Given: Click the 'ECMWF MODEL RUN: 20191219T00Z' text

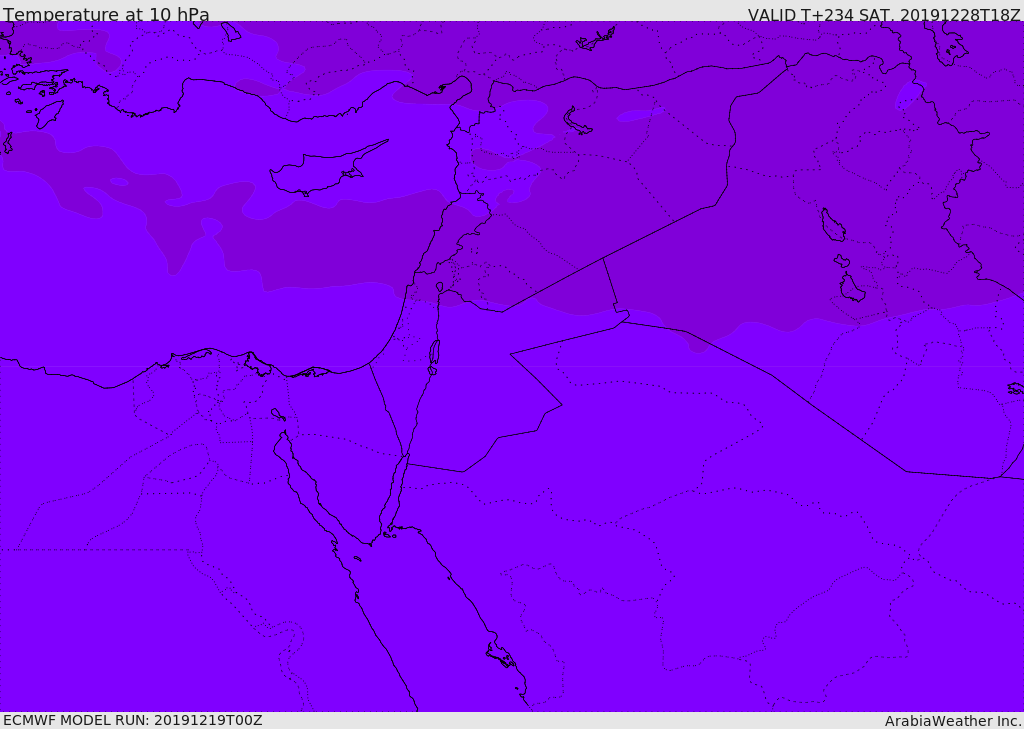Looking at the screenshot, I should point(133,720).
